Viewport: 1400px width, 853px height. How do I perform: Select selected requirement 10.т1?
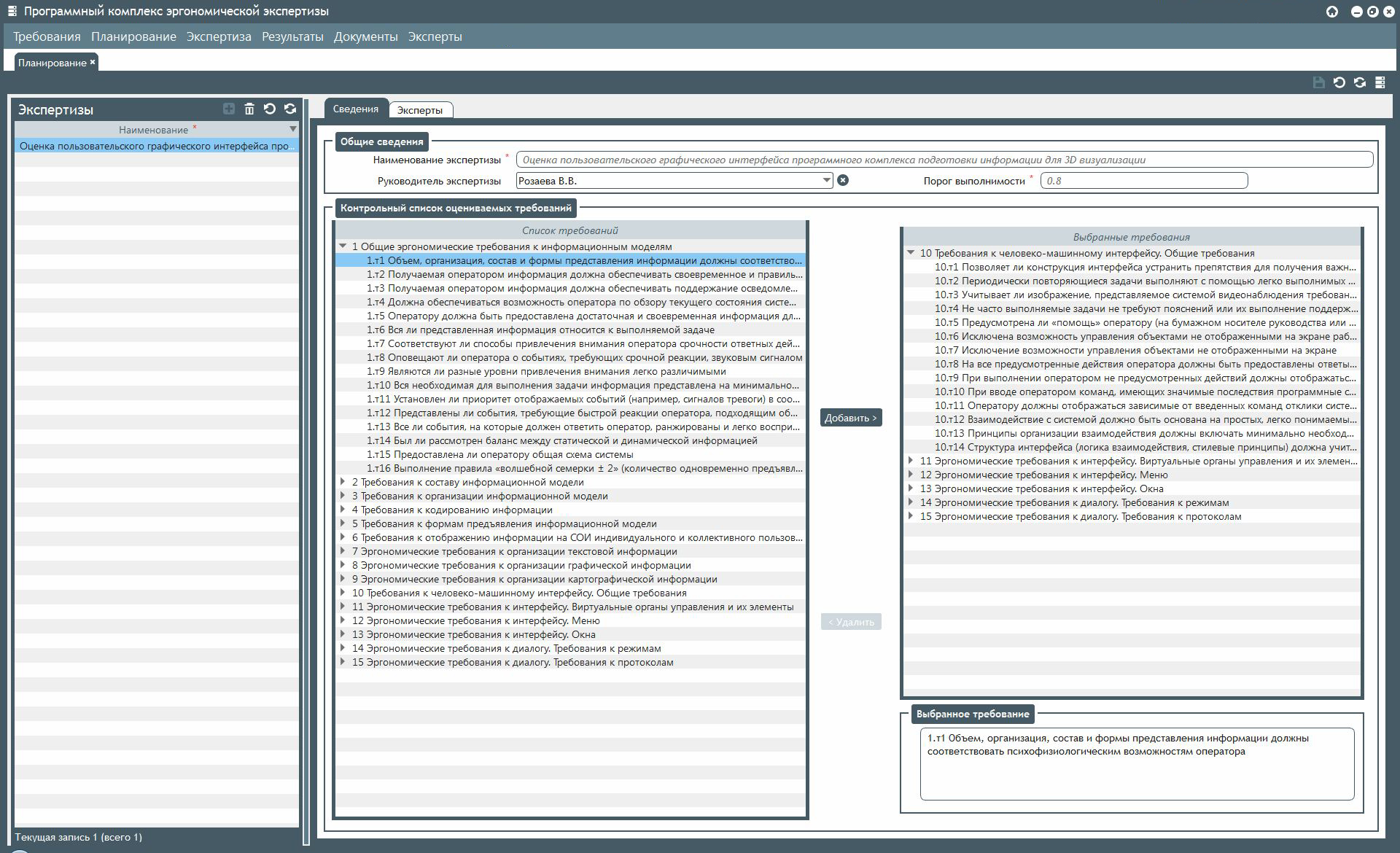(x=1132, y=267)
